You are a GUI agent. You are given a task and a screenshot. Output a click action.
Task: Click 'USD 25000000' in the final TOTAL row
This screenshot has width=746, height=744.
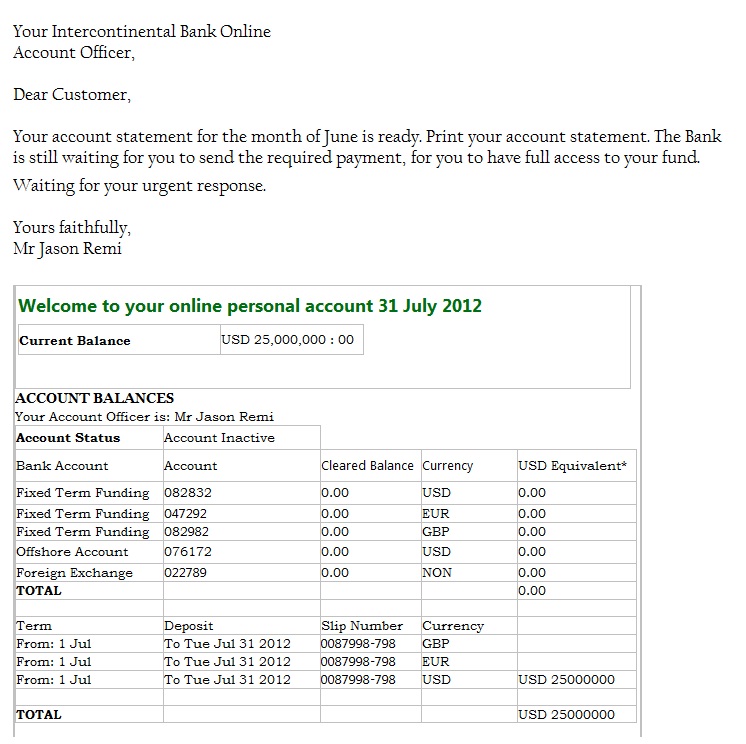[x=567, y=715]
